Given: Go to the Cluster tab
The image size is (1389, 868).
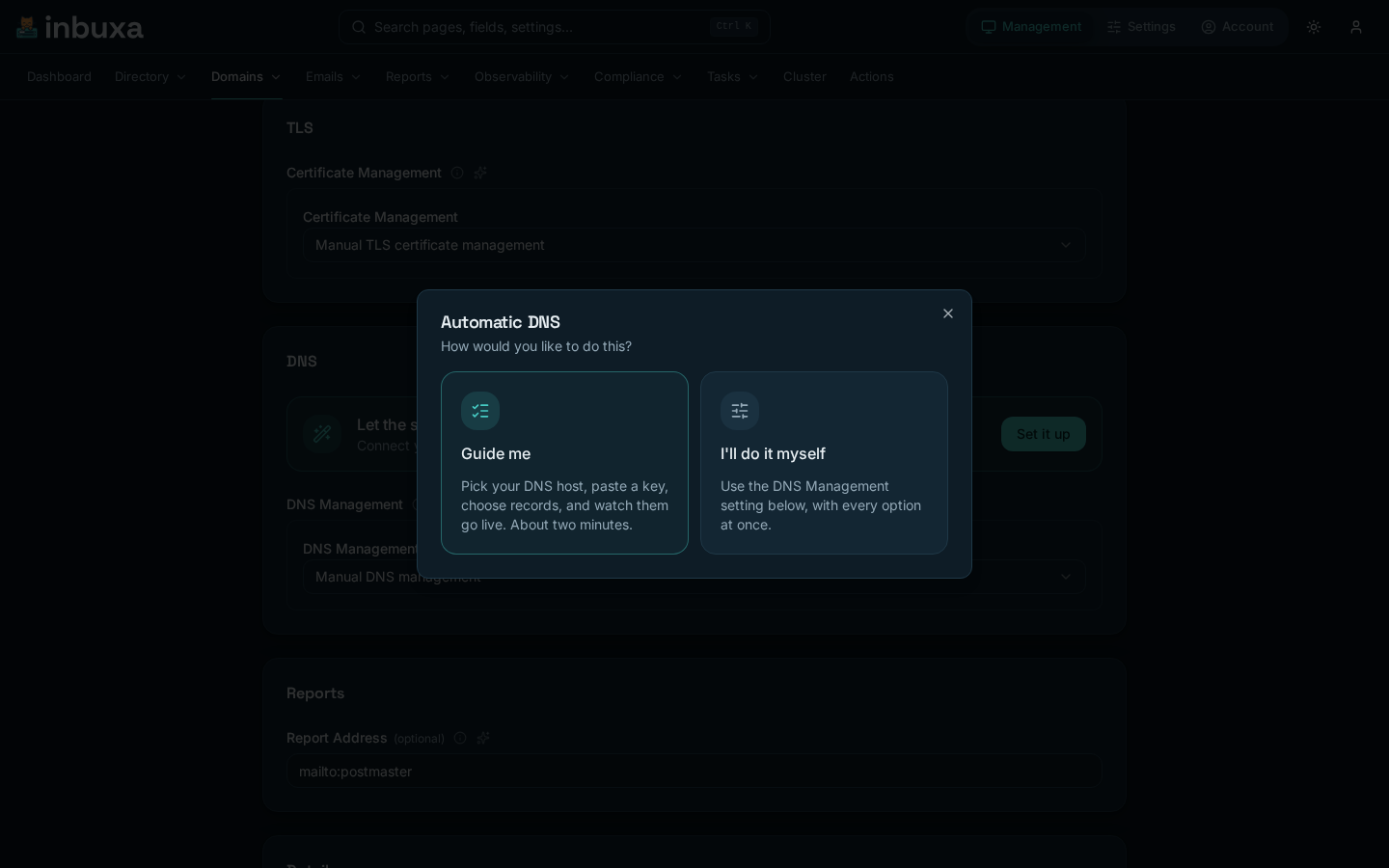Looking at the screenshot, I should (804, 76).
